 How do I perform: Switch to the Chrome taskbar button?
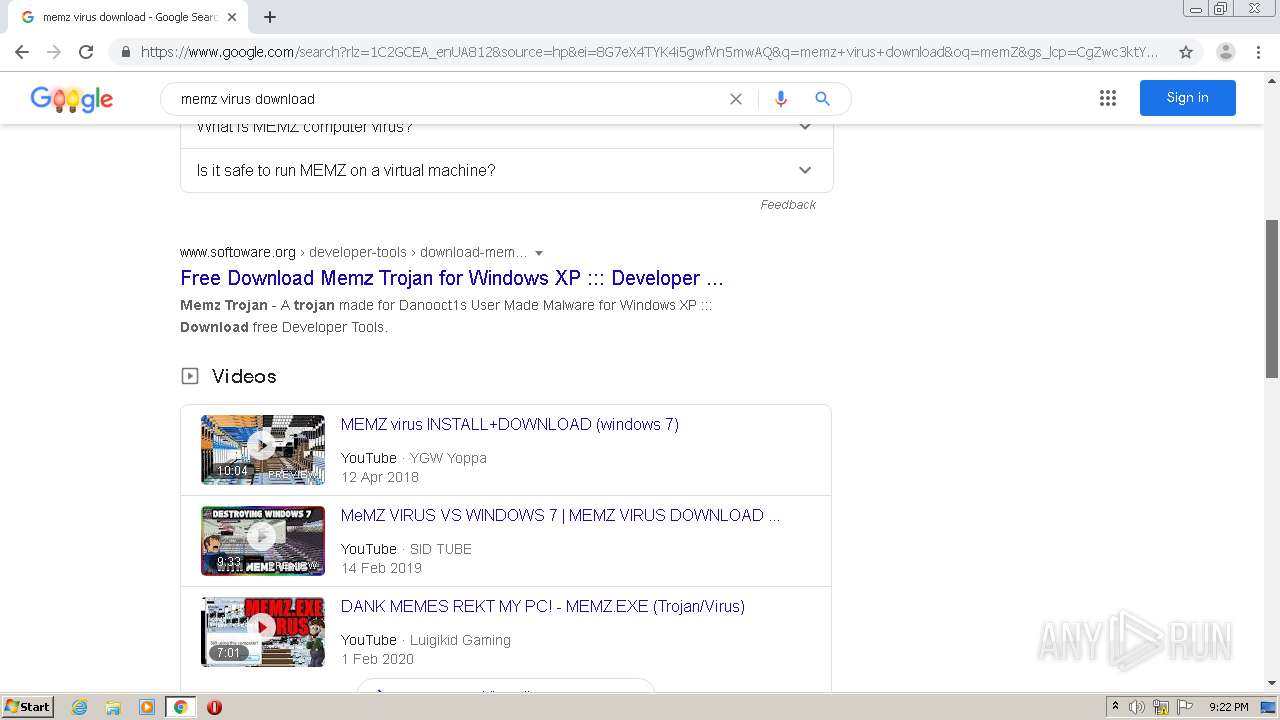[180, 707]
